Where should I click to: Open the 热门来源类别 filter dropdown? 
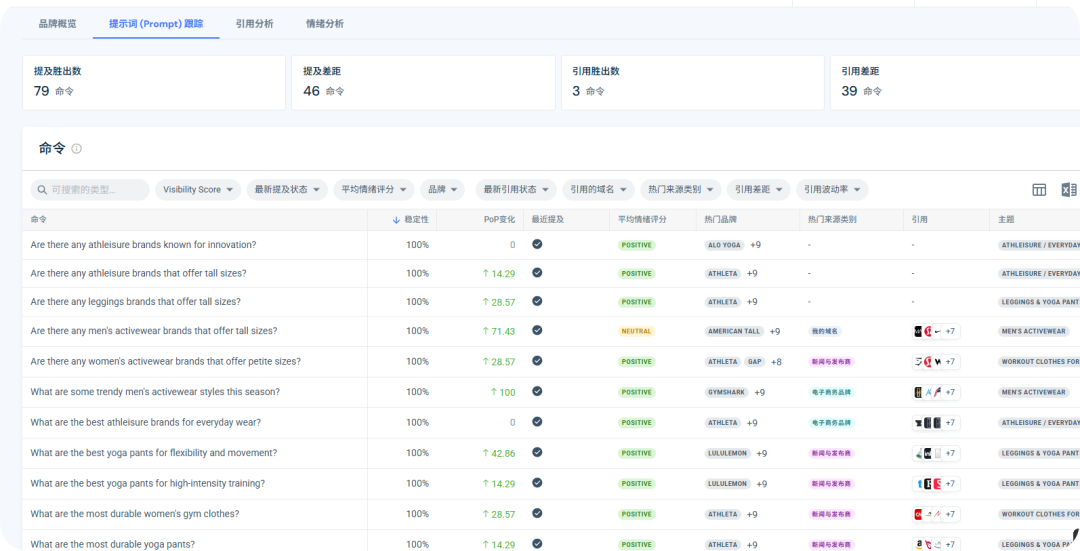click(681, 189)
